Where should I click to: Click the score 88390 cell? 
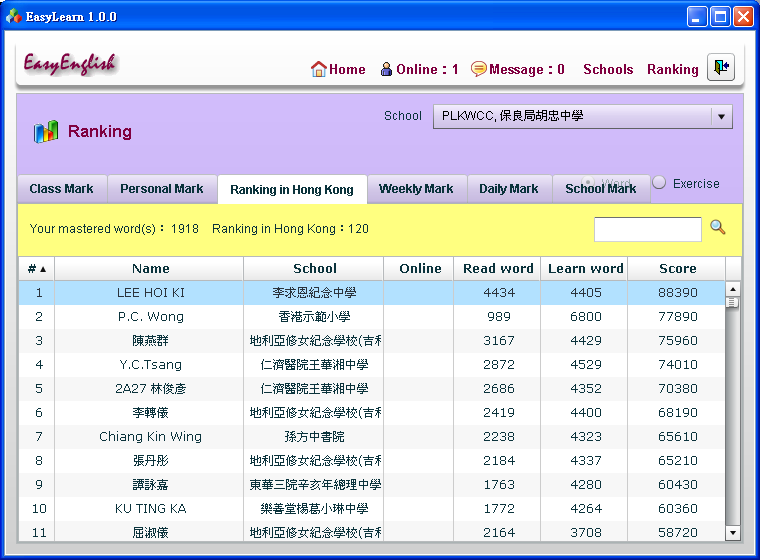pos(678,293)
